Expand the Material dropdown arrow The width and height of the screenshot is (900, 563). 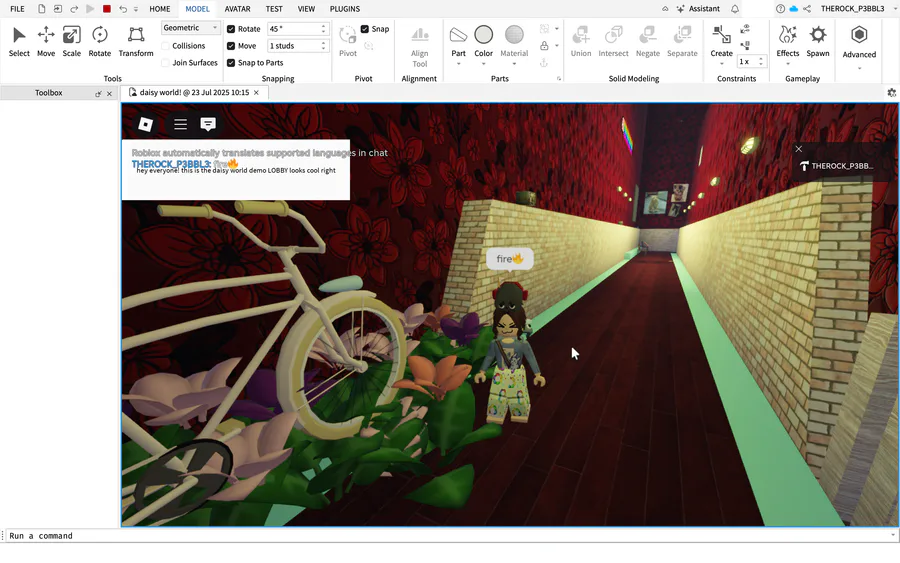514,64
